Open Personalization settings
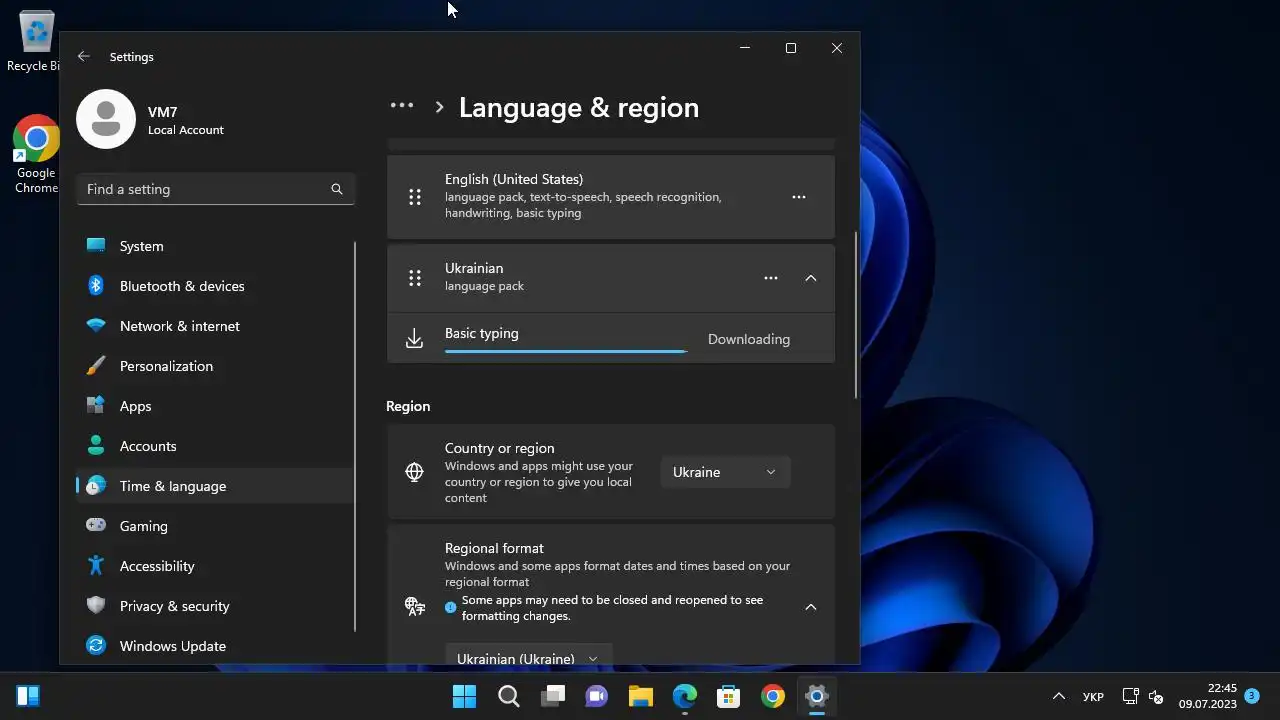The height and width of the screenshot is (720, 1280). 215,366
